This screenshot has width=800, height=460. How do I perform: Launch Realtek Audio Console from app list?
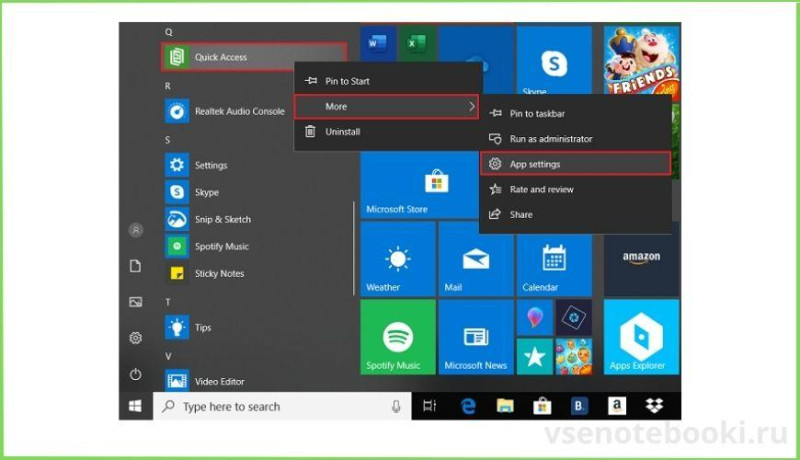pos(225,111)
